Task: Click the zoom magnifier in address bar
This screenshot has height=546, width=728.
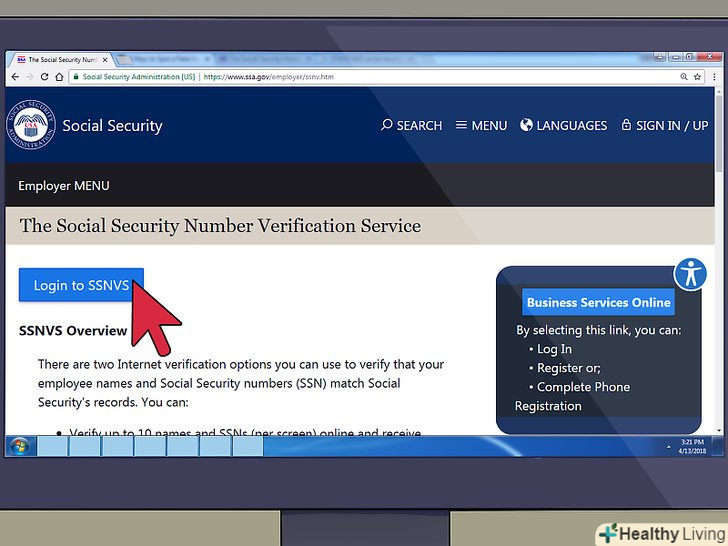Action: pos(684,77)
